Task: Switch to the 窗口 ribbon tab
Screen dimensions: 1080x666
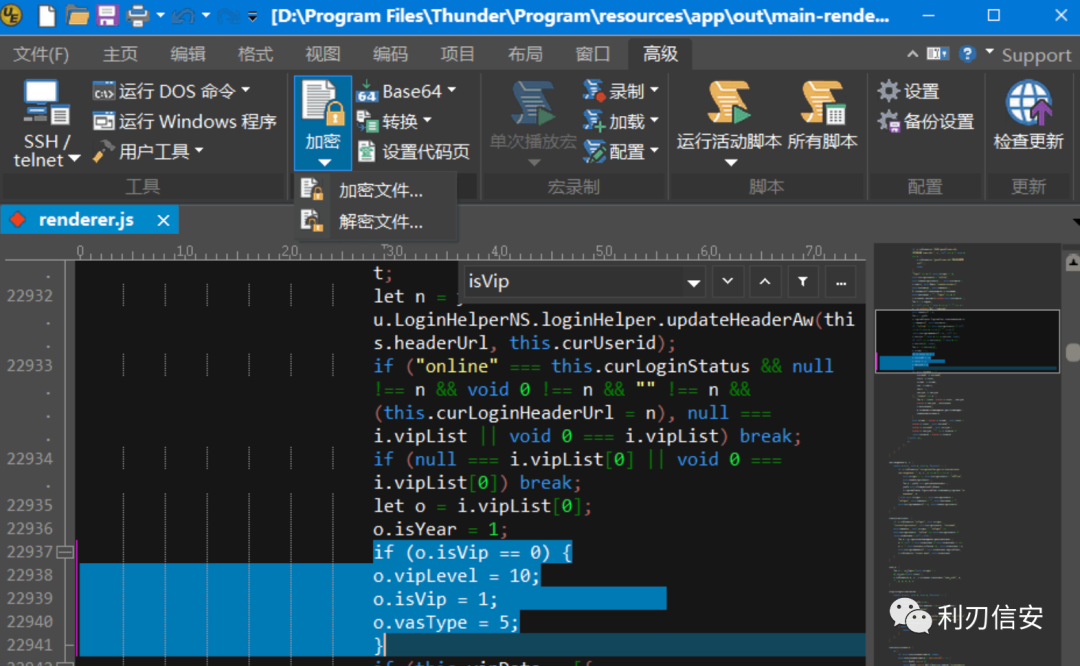Action: (x=592, y=54)
